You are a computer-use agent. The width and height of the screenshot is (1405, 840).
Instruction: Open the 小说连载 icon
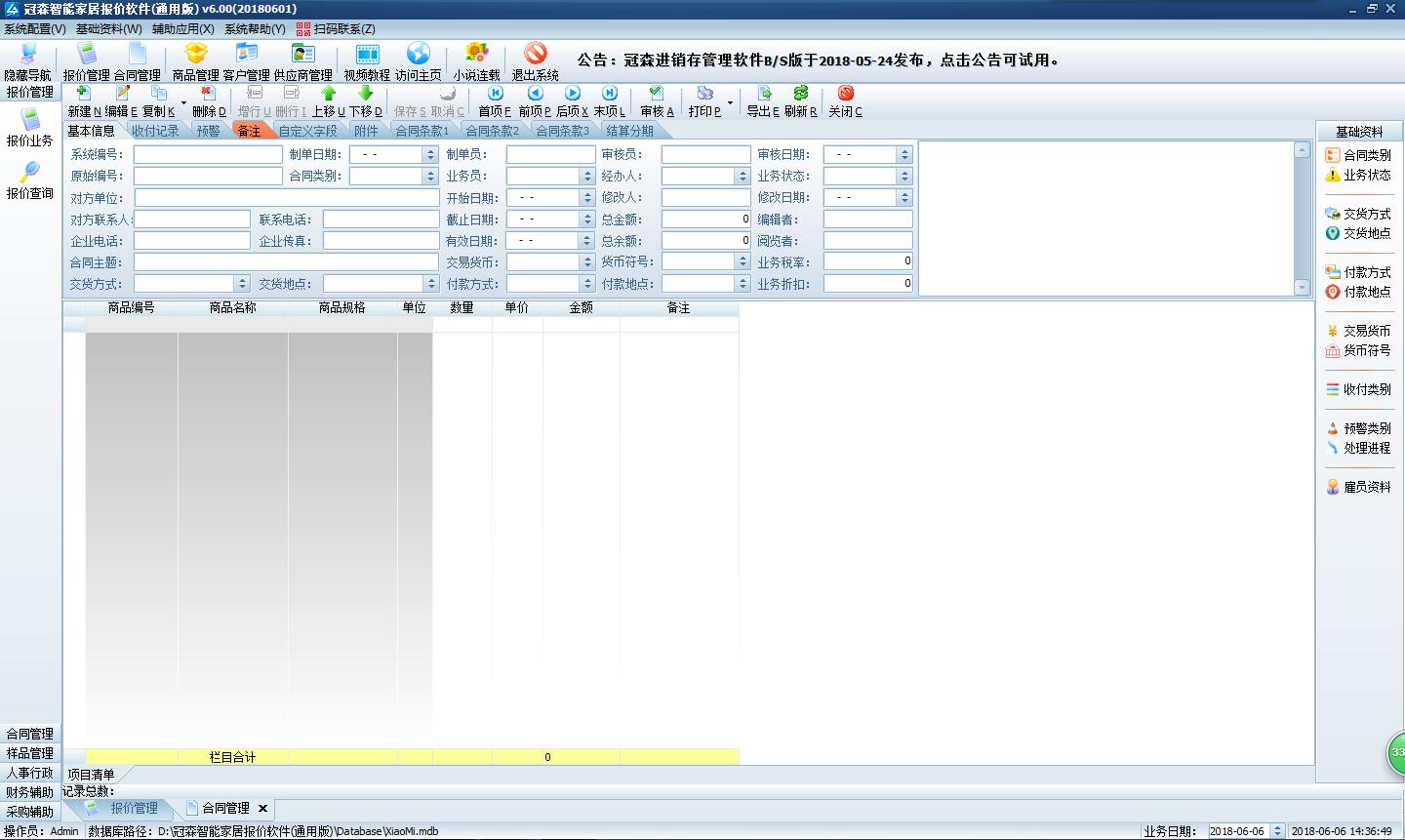(x=476, y=61)
